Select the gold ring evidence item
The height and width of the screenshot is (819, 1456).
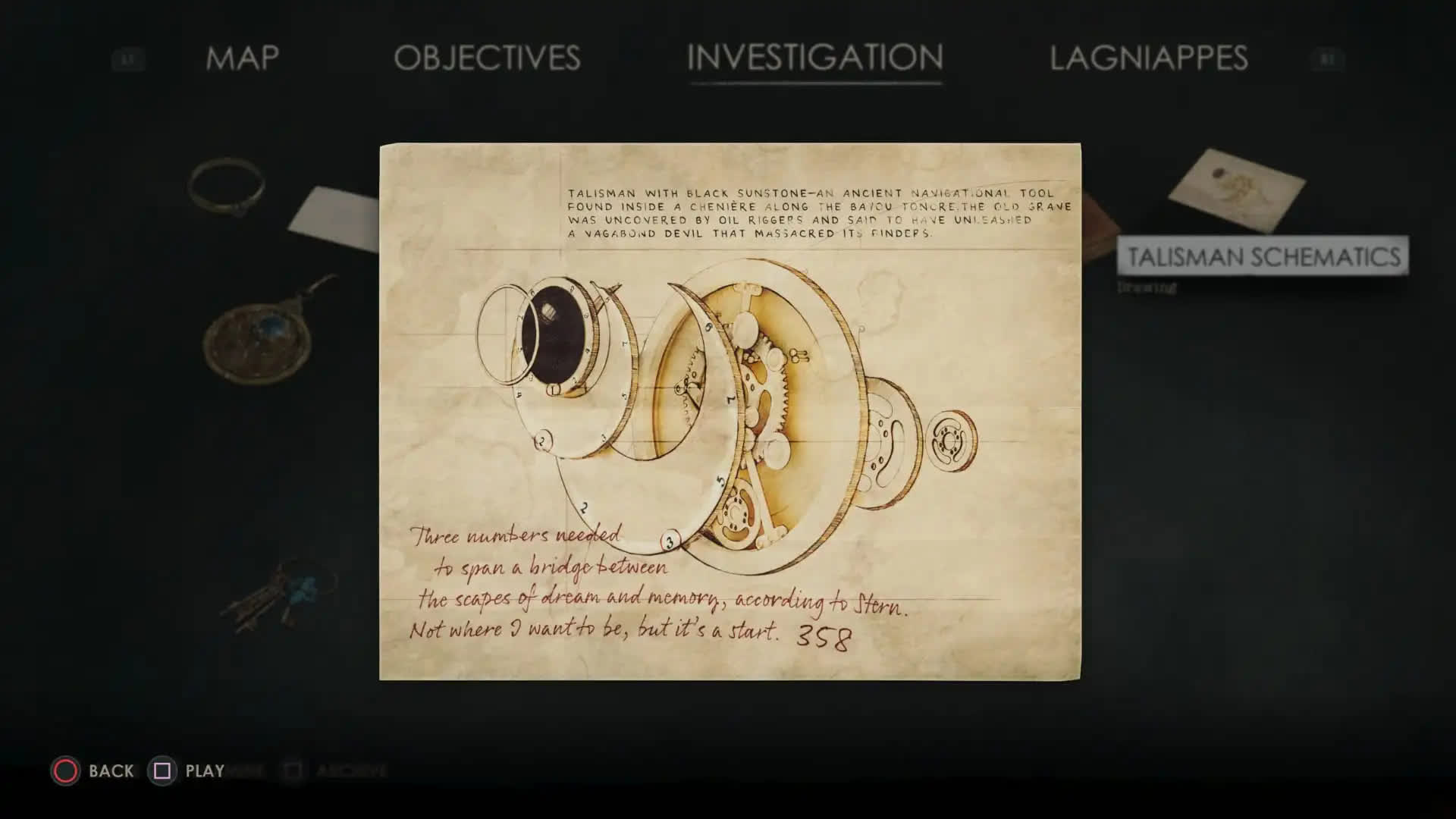click(x=227, y=186)
